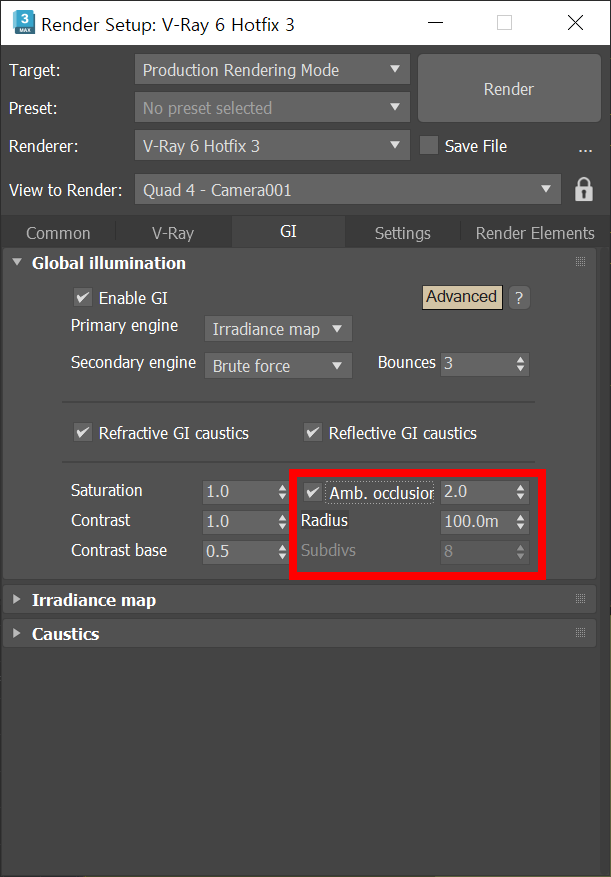Close the Render Setup window

pyautogui.click(x=575, y=23)
